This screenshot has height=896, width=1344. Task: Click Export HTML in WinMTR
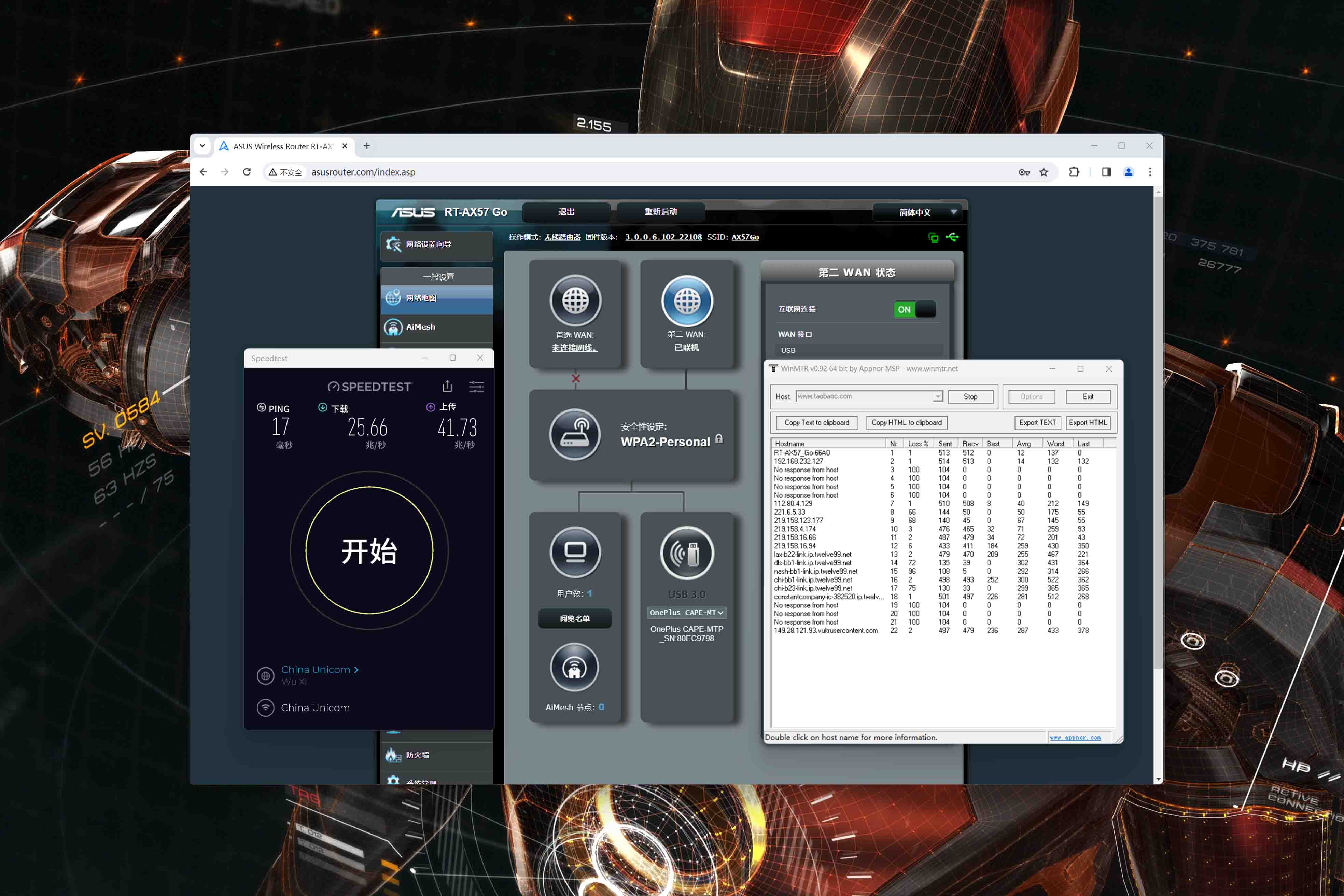[x=1088, y=423]
